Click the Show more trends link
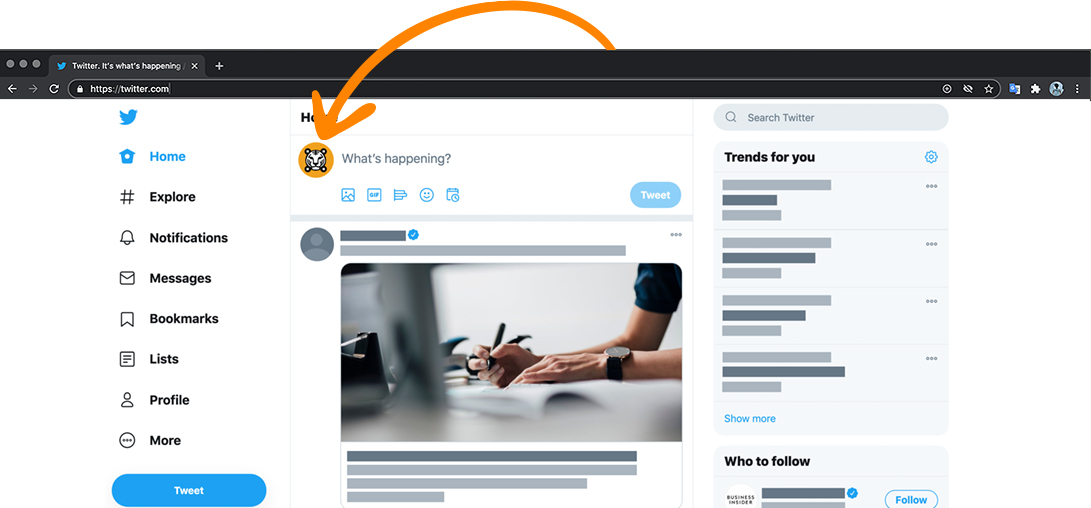Screen dimensions: 1091x508 (749, 419)
